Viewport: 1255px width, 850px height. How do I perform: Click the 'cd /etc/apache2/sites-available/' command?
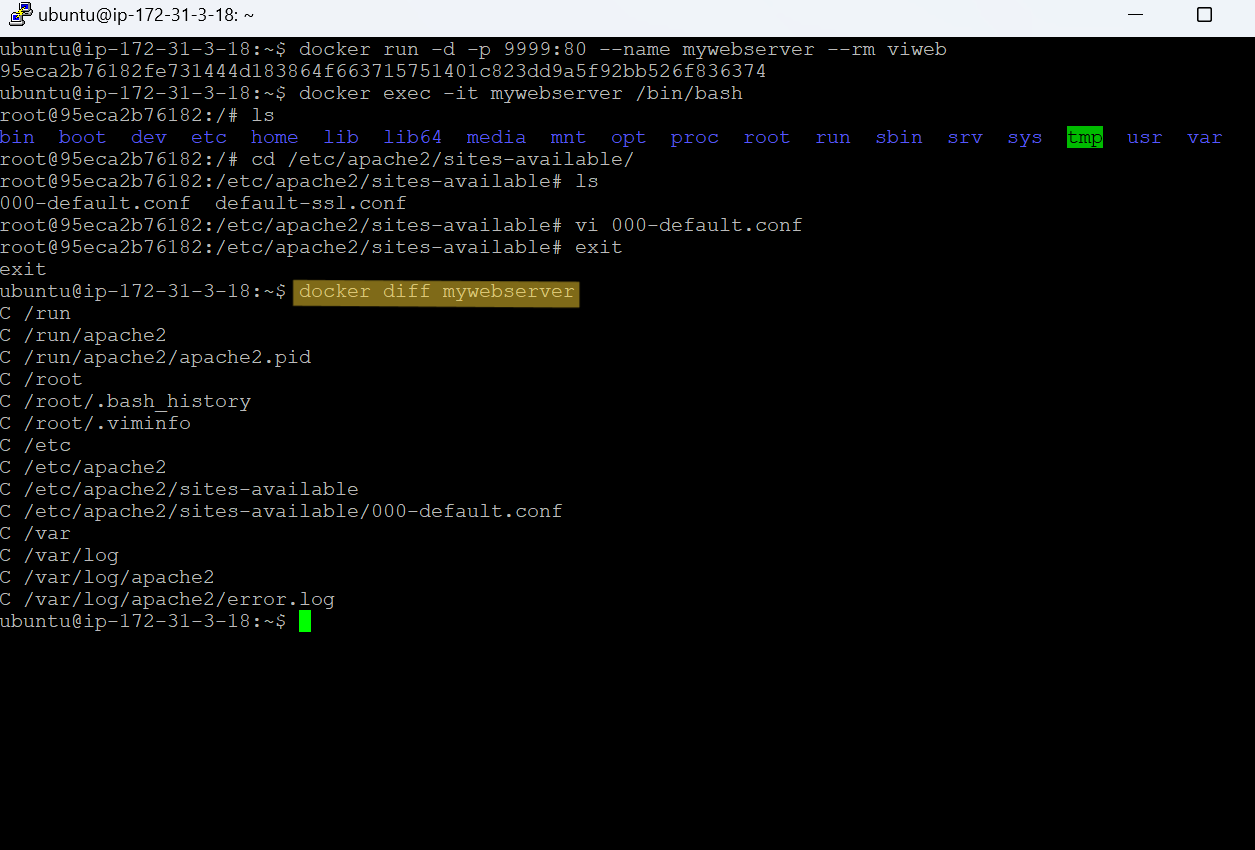point(443,160)
